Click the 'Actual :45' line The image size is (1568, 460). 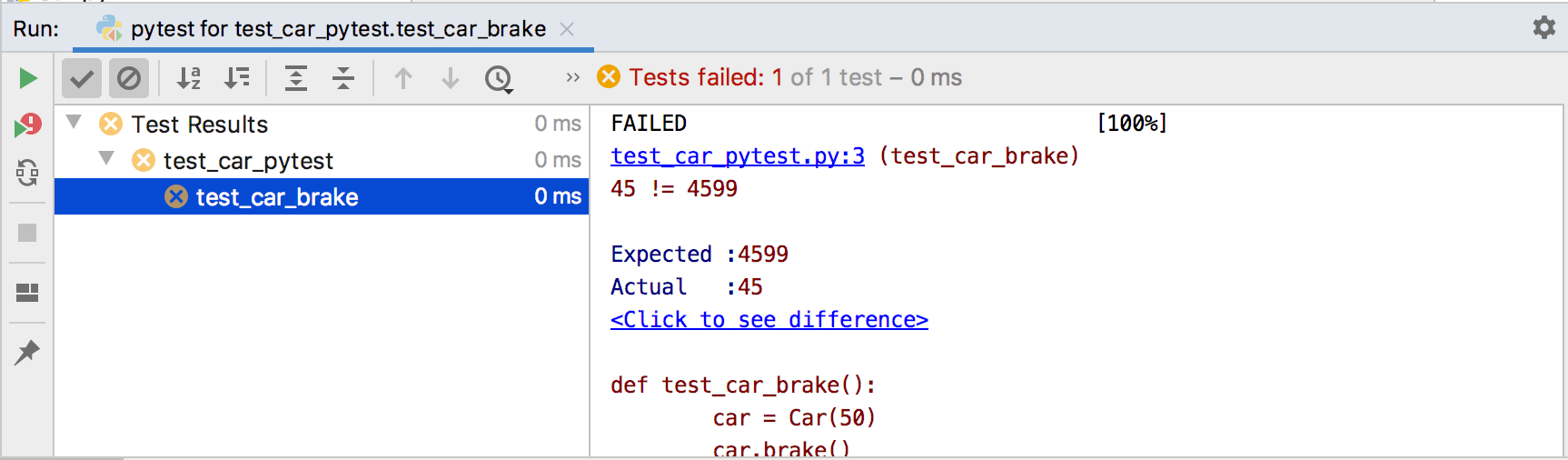(687, 286)
